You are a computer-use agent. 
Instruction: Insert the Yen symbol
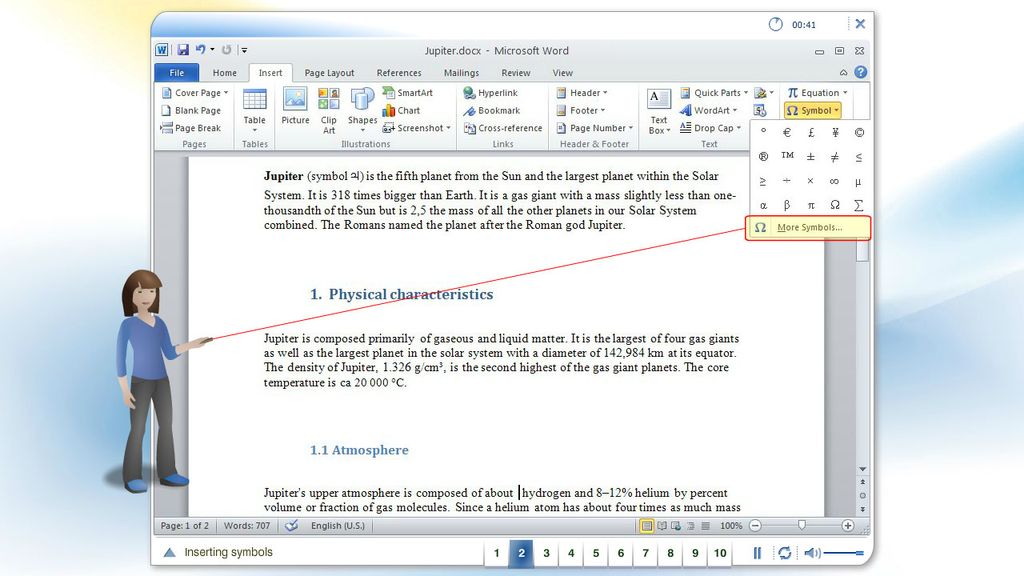(835, 133)
